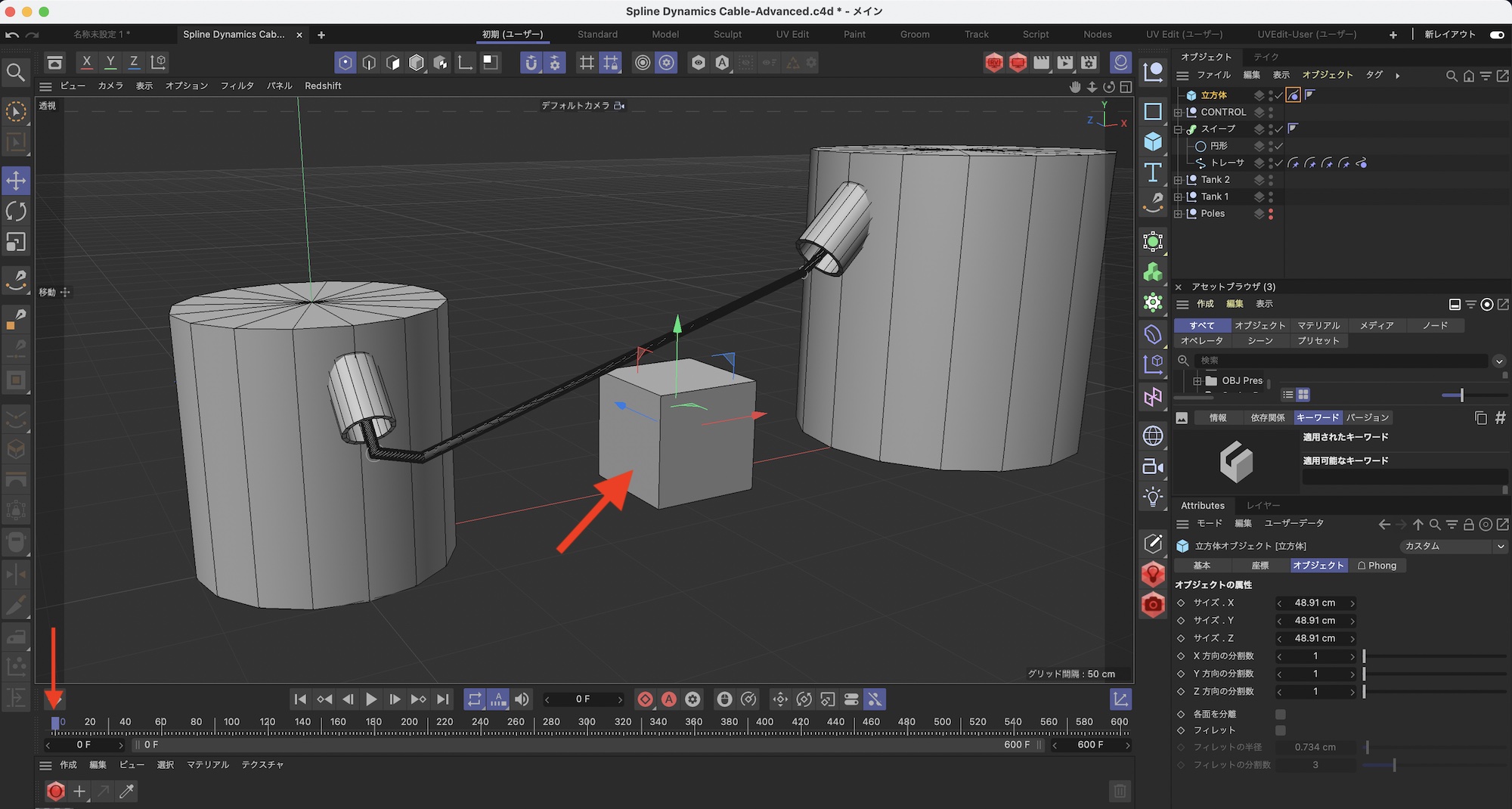The width and height of the screenshot is (1512, 809).
Task: Click the マテリアル filter in Asset Browser
Action: click(1318, 325)
